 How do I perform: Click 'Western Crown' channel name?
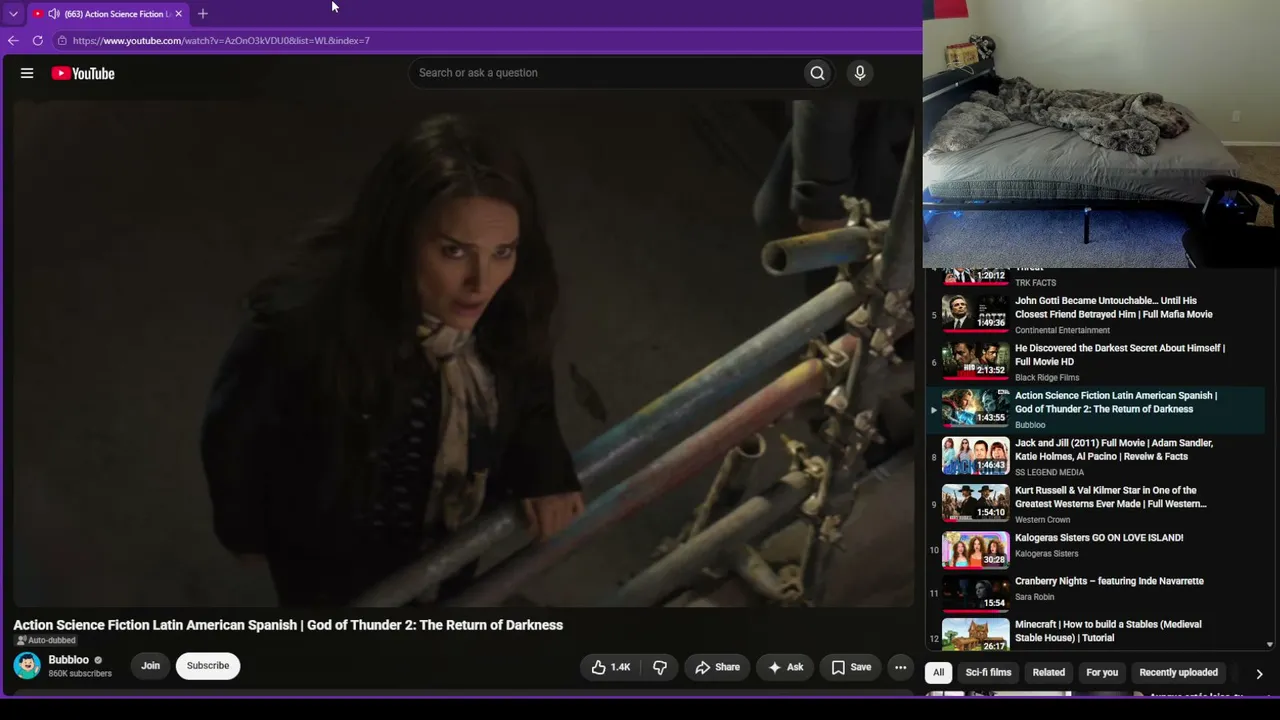tap(1042, 520)
